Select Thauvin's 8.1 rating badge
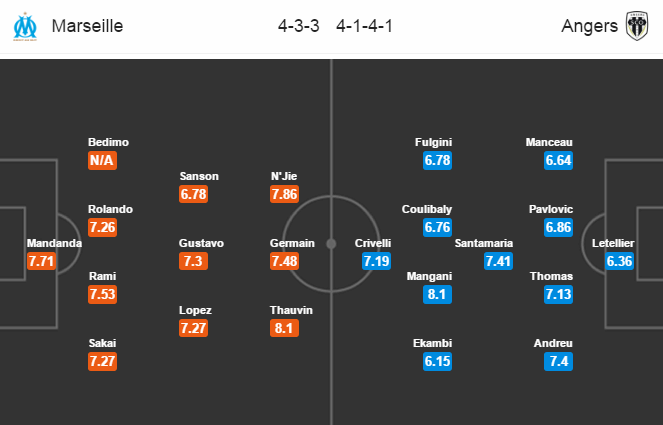 coord(284,328)
